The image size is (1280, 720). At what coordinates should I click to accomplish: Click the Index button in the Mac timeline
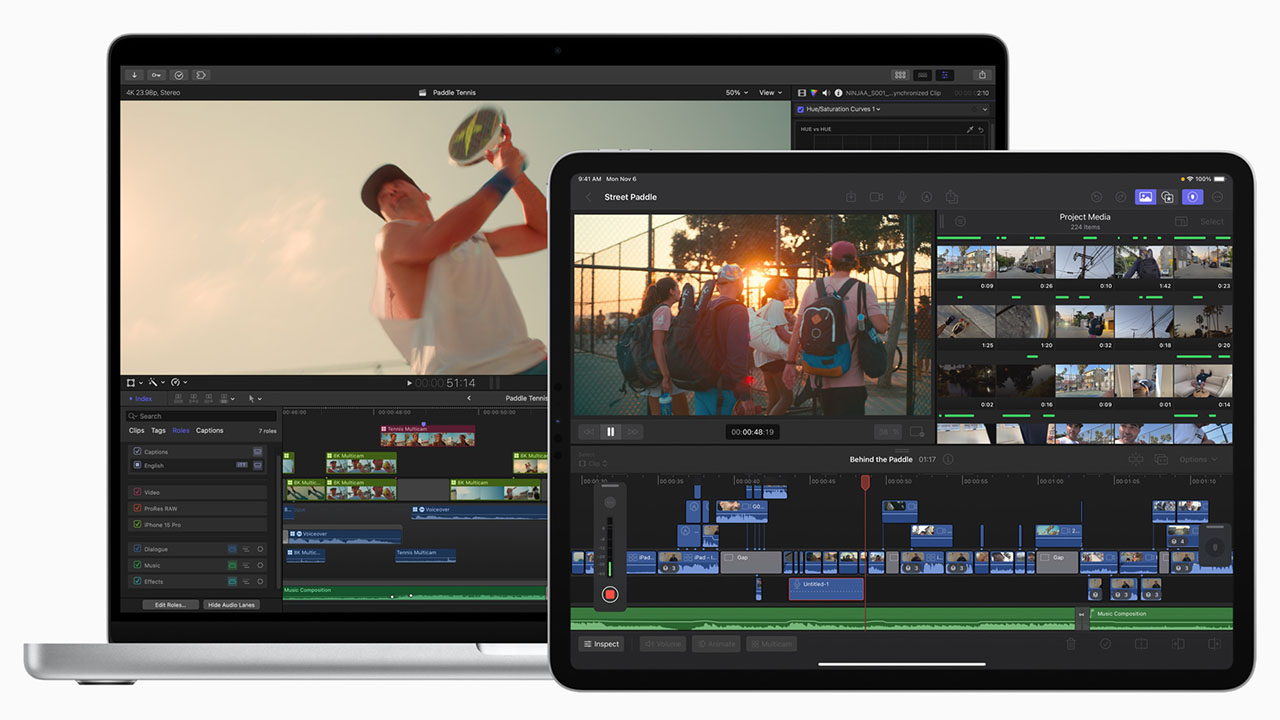pos(141,398)
